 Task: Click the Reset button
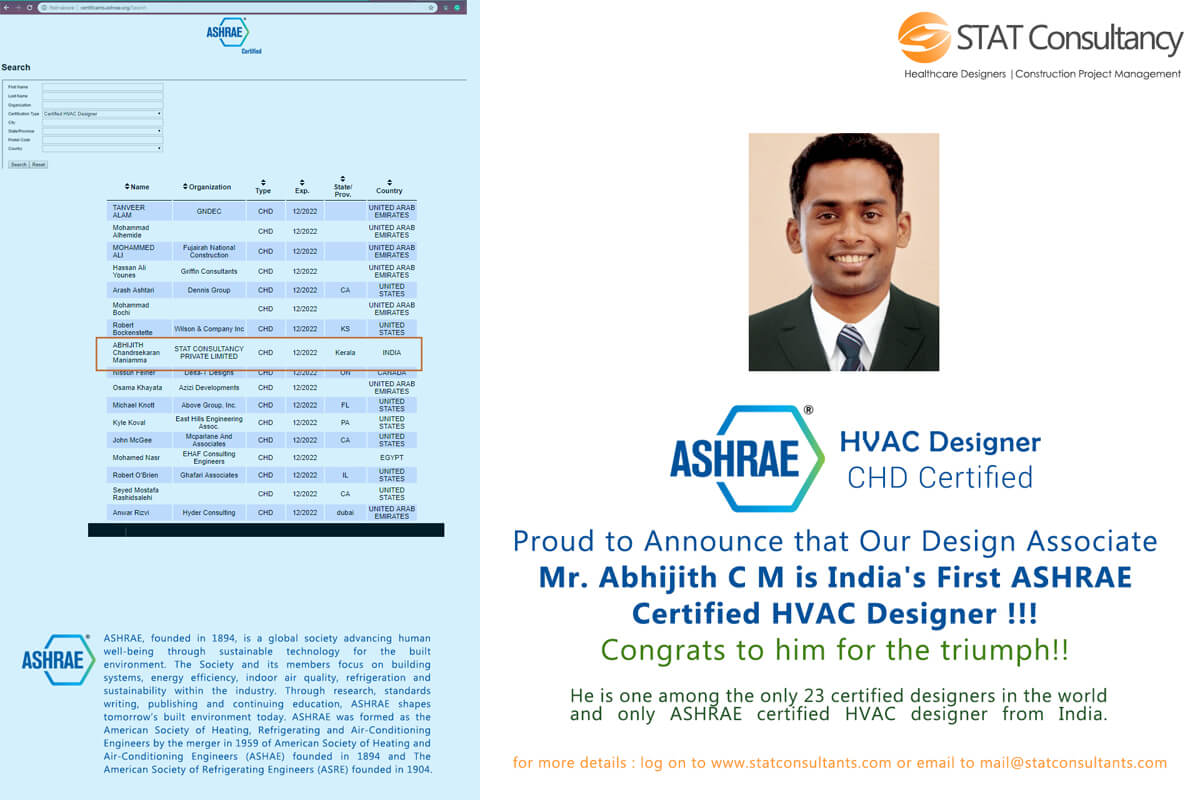pos(38,164)
